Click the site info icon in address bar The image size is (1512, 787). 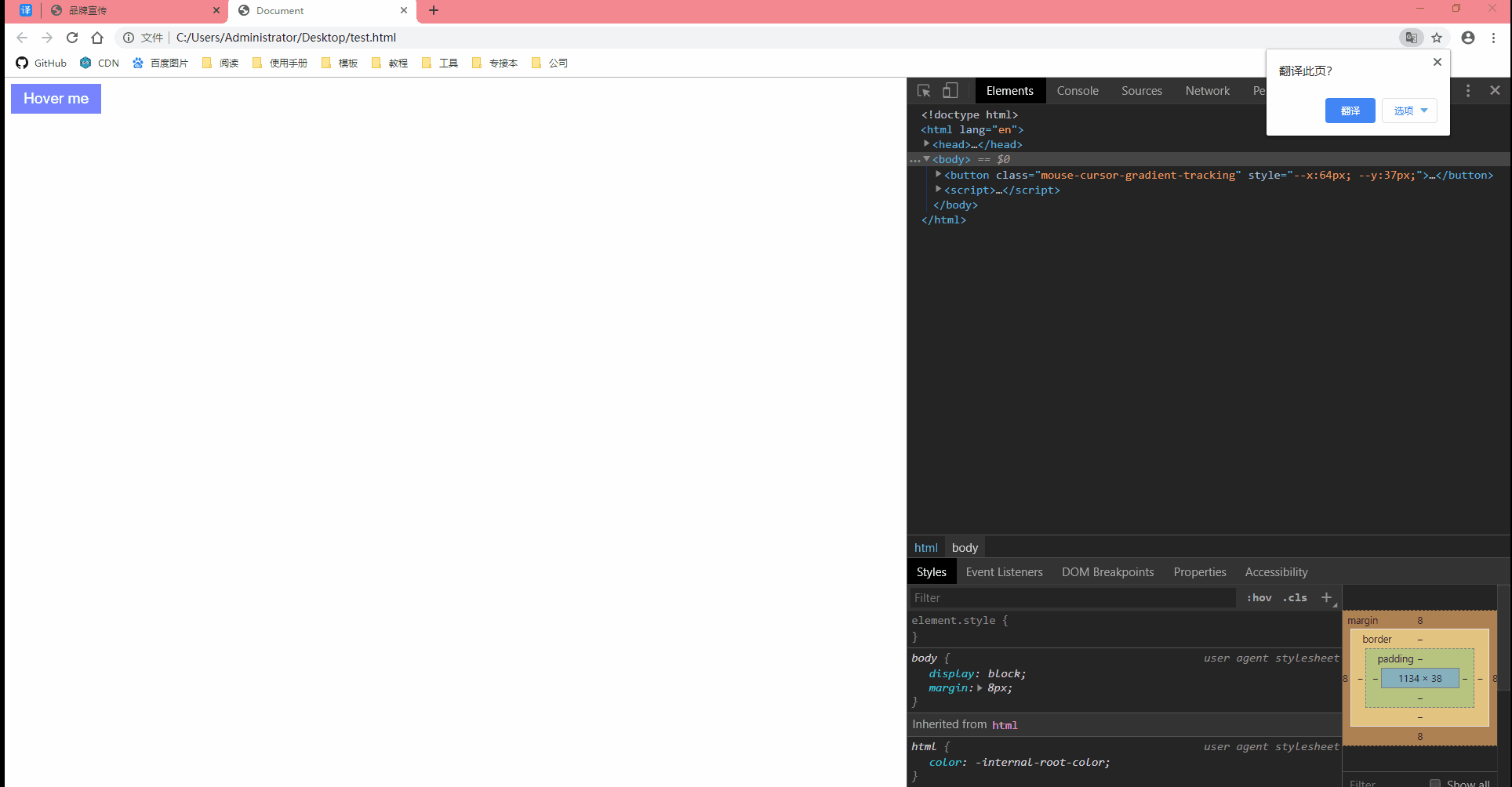pos(129,38)
